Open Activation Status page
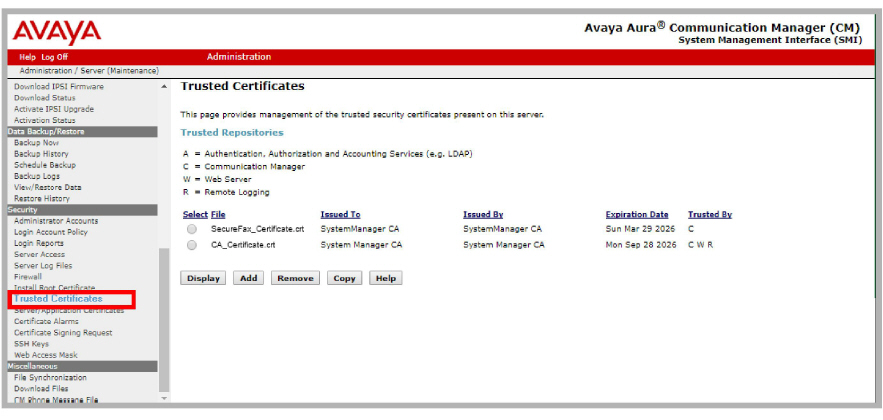This screenshot has width=883, height=420. 44,120
